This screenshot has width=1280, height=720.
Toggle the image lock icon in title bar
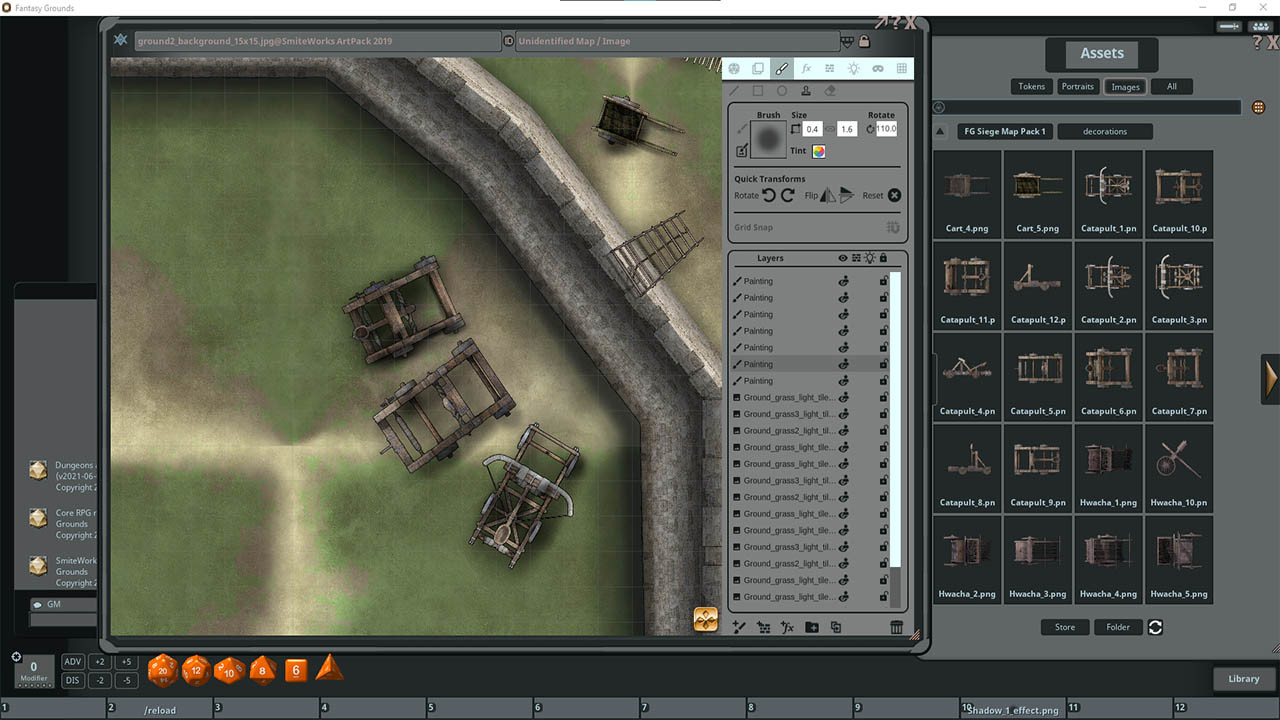[x=864, y=41]
